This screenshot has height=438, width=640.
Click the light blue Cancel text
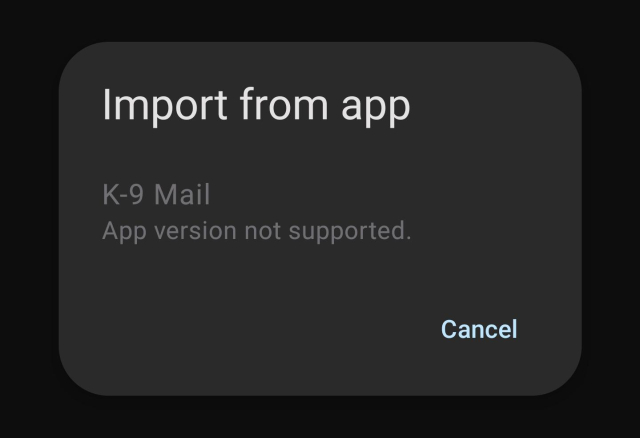coord(479,329)
